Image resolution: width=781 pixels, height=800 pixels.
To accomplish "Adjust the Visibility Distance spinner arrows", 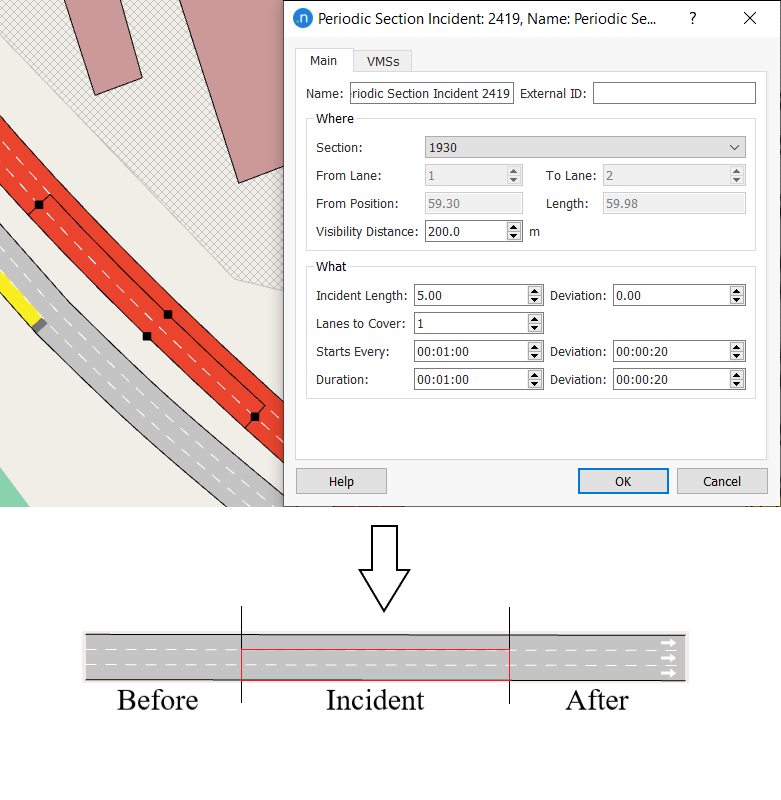I will (x=514, y=231).
